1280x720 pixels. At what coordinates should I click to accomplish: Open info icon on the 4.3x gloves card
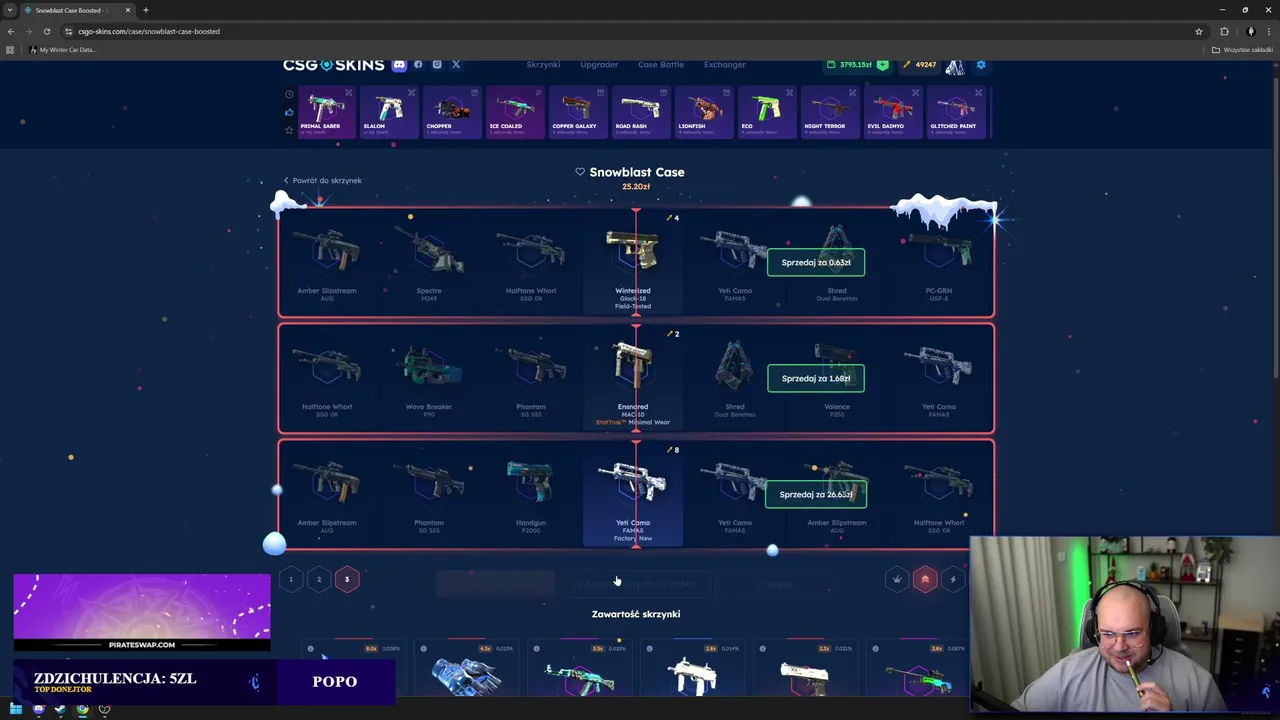click(x=423, y=649)
